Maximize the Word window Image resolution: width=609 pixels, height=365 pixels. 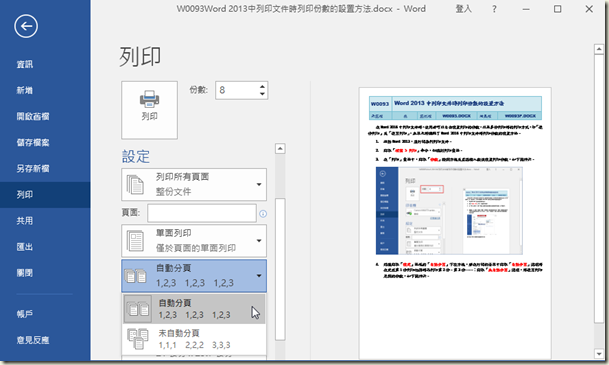pos(557,9)
